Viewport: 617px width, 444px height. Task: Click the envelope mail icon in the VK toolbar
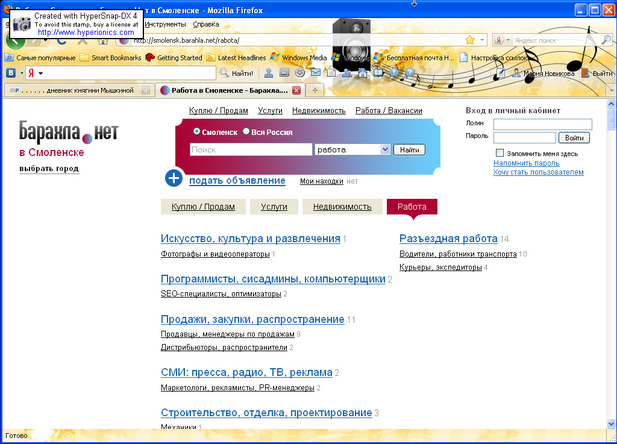(316, 73)
